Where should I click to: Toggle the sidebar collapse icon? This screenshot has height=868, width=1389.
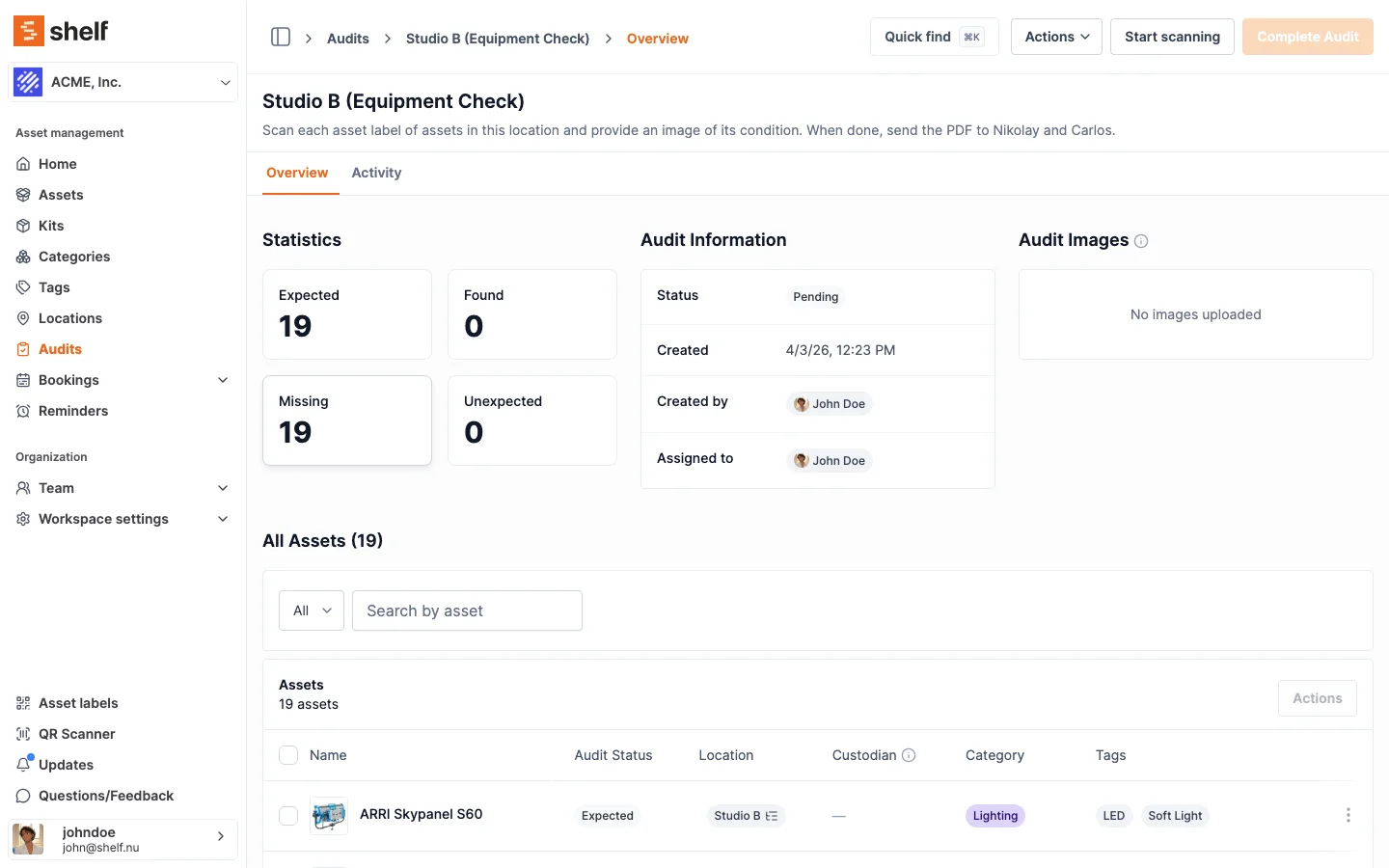(281, 38)
